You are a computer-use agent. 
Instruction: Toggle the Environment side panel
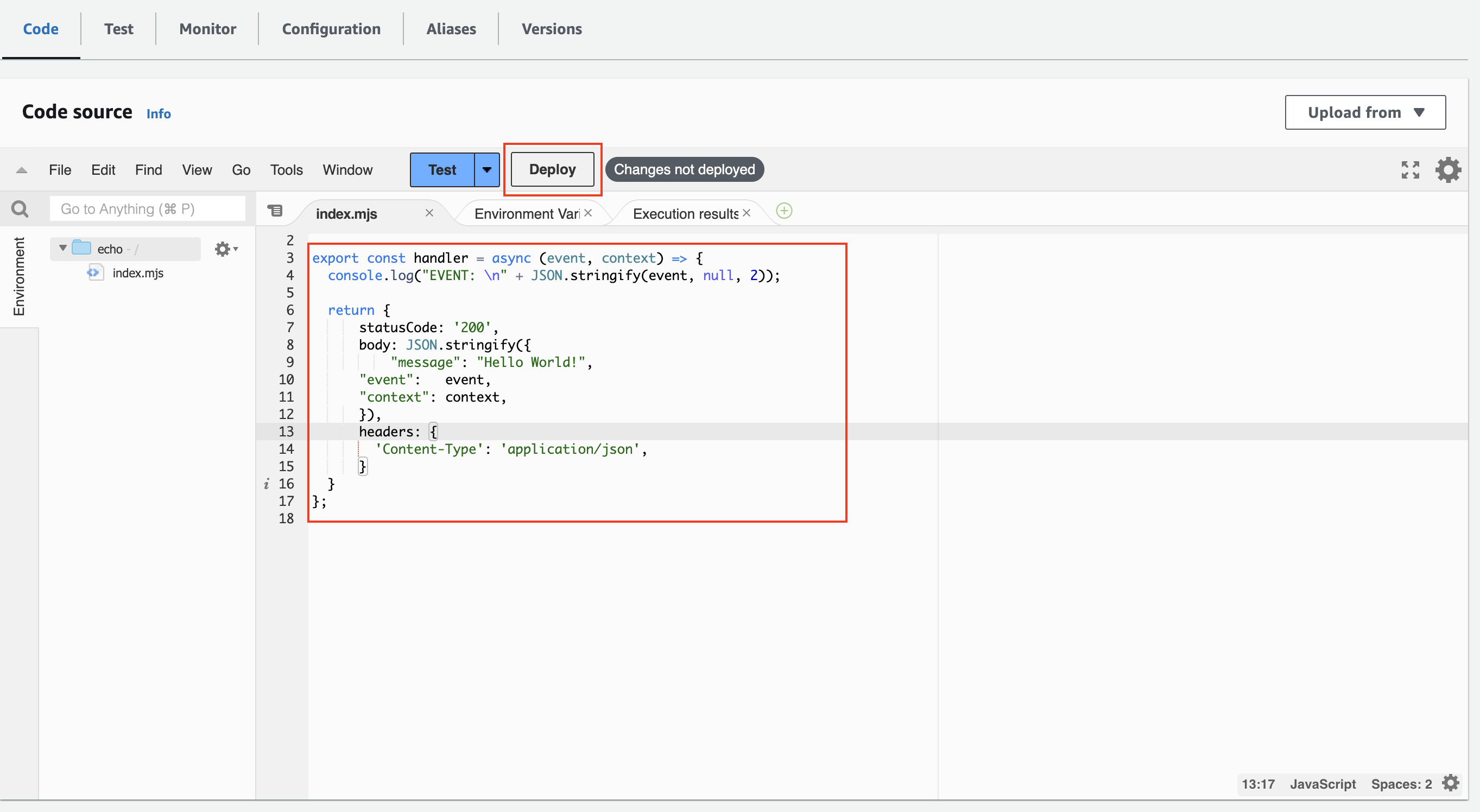[19, 276]
